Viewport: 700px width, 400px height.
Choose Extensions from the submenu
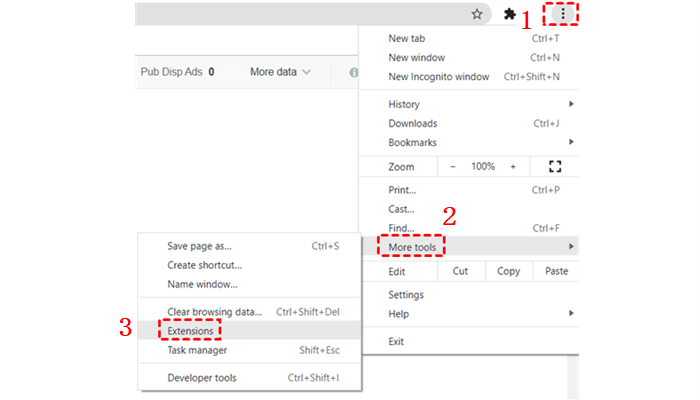coord(190,328)
